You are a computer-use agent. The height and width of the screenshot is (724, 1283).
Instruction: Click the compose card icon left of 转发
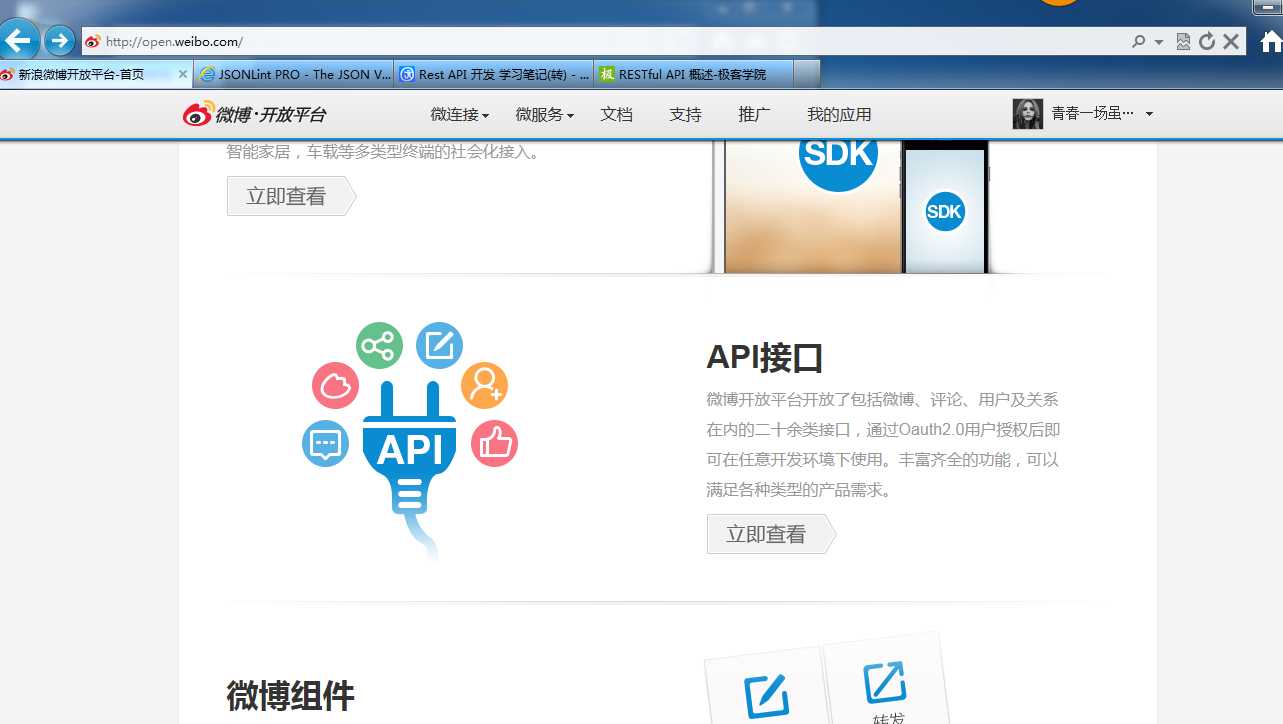pos(767,697)
